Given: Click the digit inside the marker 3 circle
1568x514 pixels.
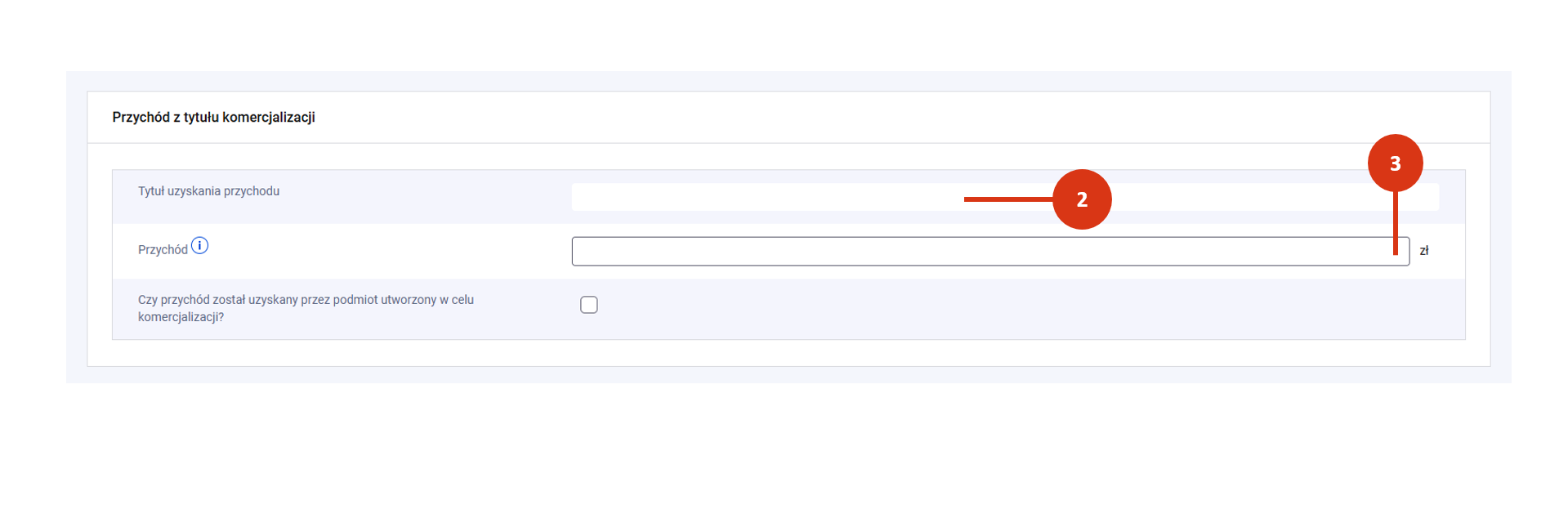Looking at the screenshot, I should coord(1396,164).
